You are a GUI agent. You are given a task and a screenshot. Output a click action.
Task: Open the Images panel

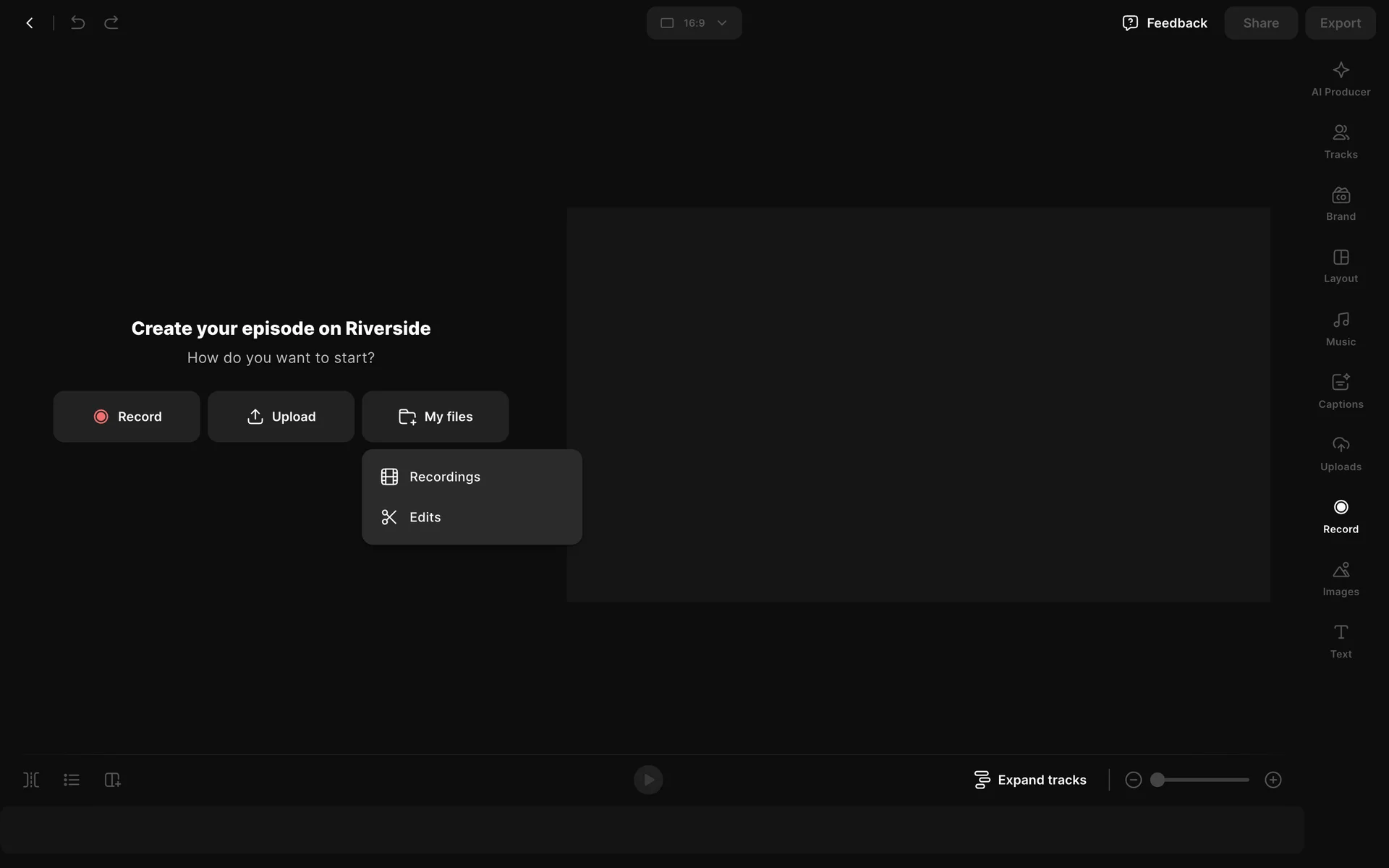coord(1341,579)
